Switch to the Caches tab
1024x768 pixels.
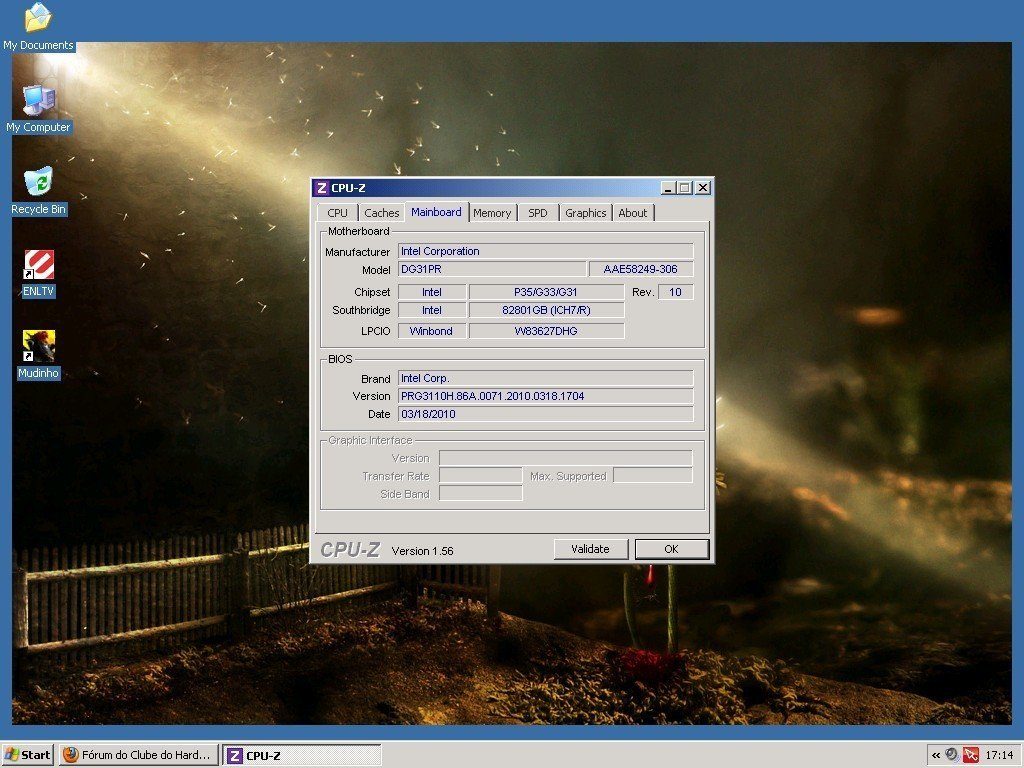(x=381, y=213)
